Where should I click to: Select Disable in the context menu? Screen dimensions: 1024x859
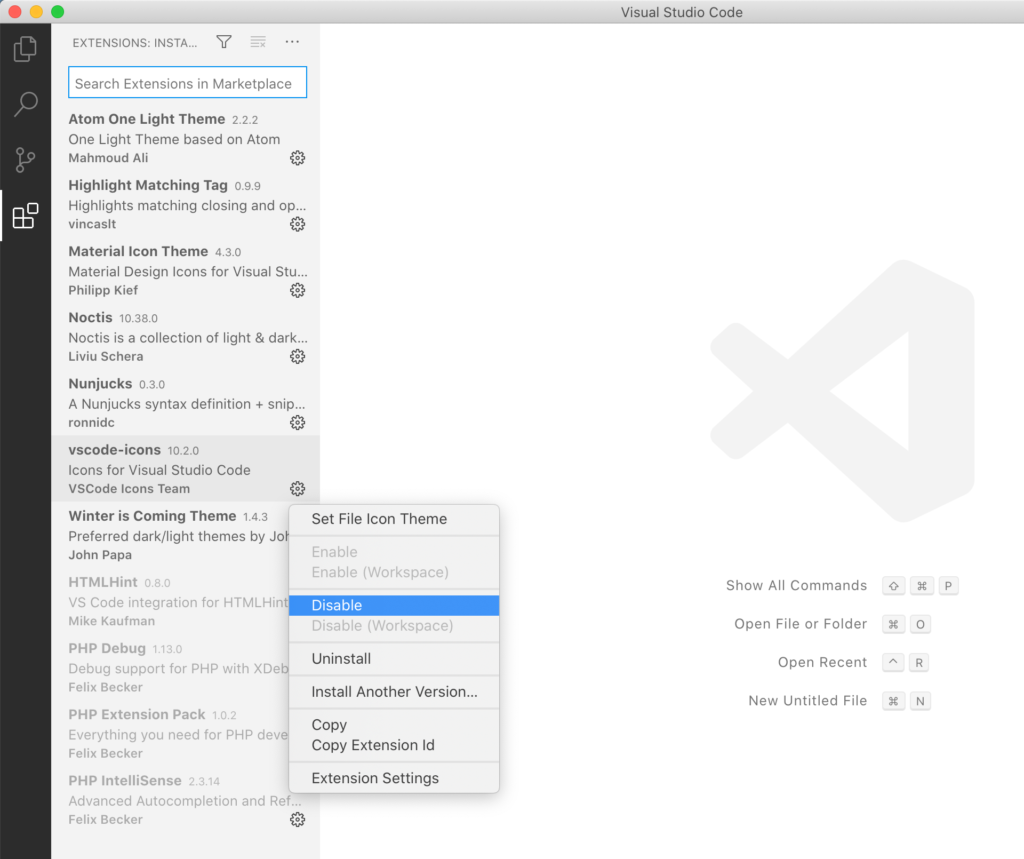point(394,605)
